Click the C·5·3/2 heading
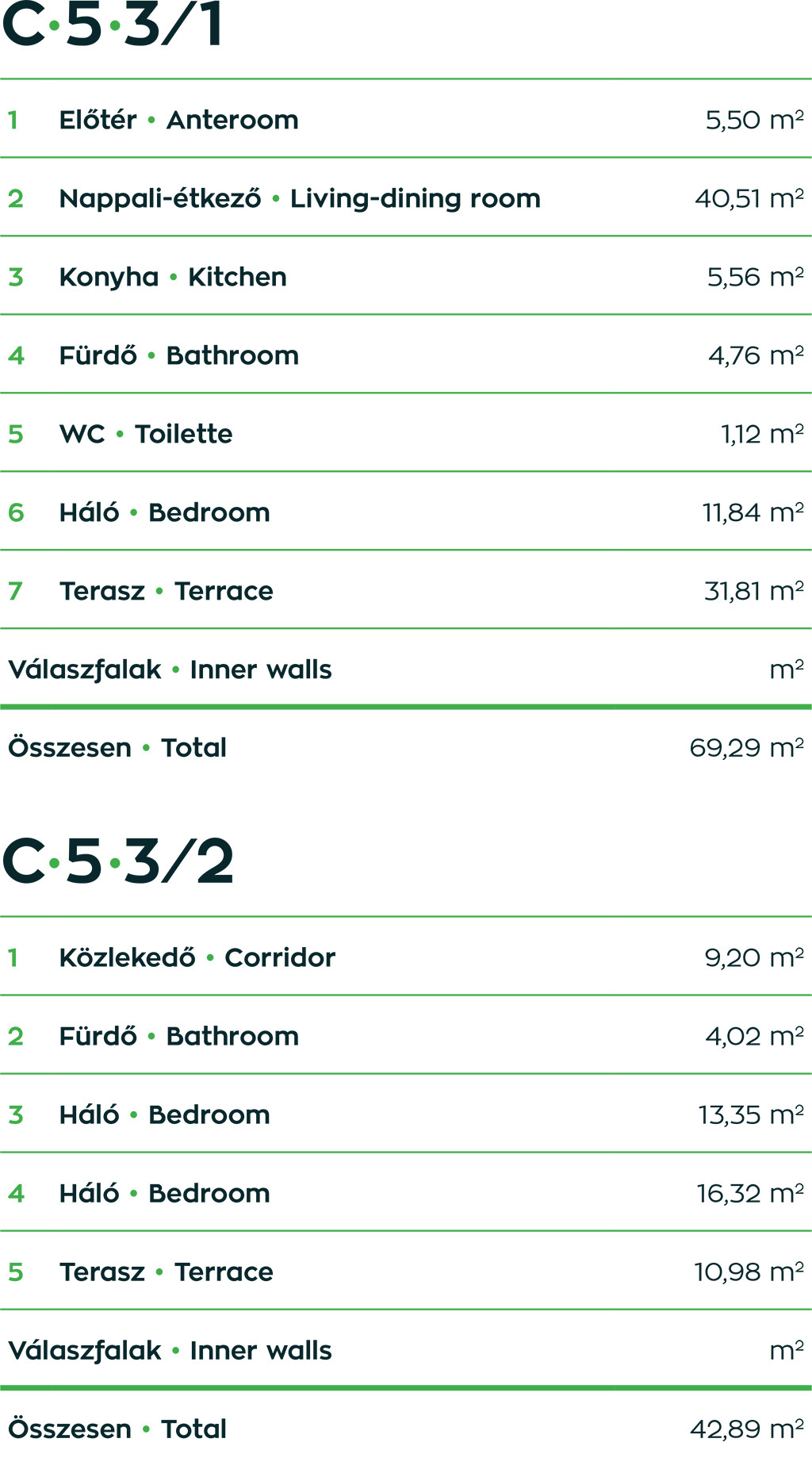This screenshot has width=812, height=1473. click(118, 862)
